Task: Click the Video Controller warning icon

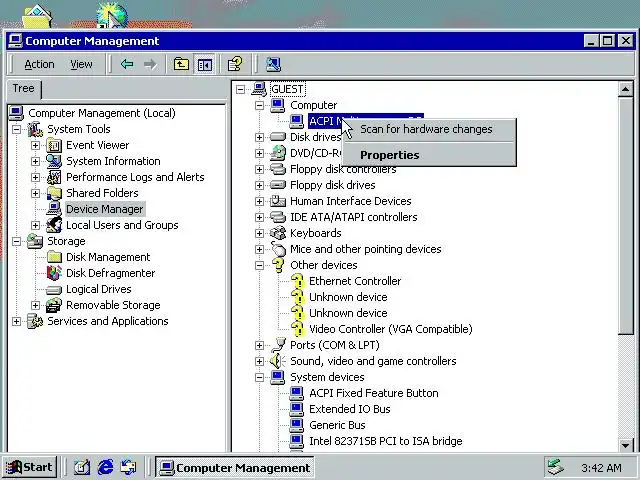Action: pyautogui.click(x=298, y=329)
